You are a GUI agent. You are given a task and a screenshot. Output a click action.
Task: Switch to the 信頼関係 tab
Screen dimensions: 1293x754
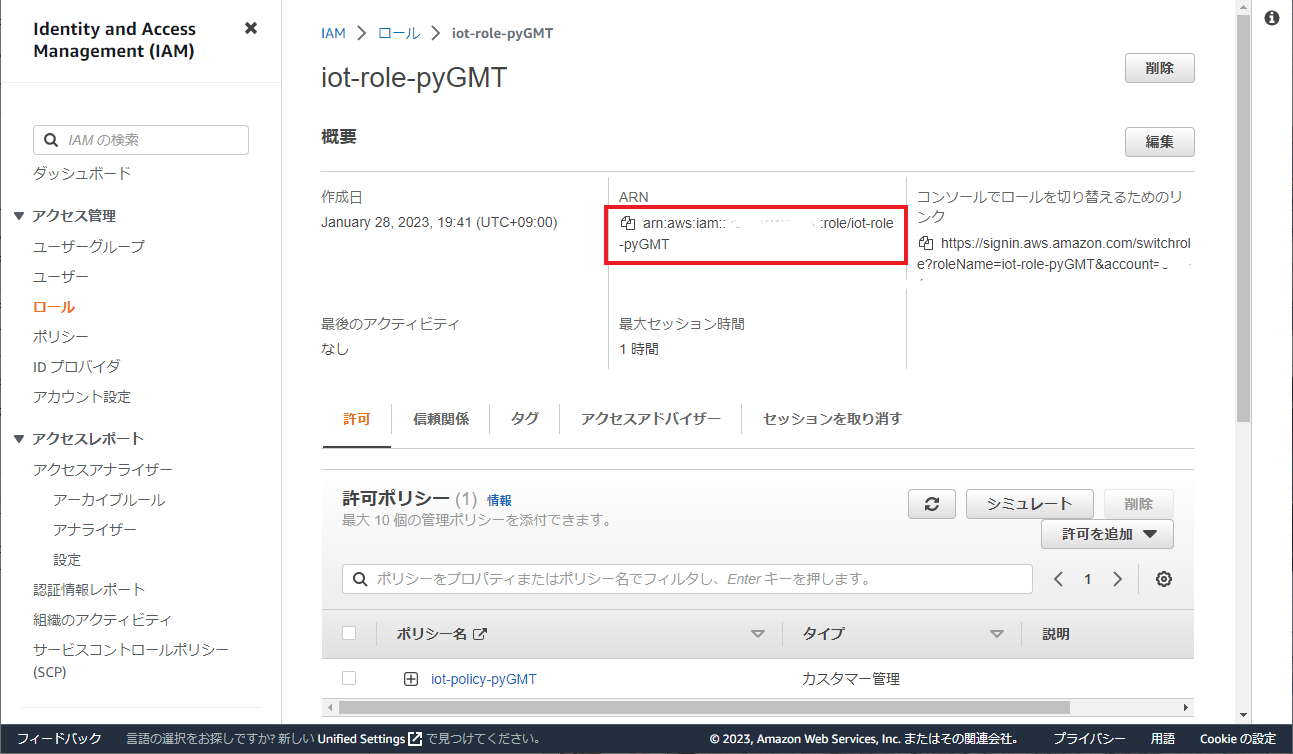[441, 419]
